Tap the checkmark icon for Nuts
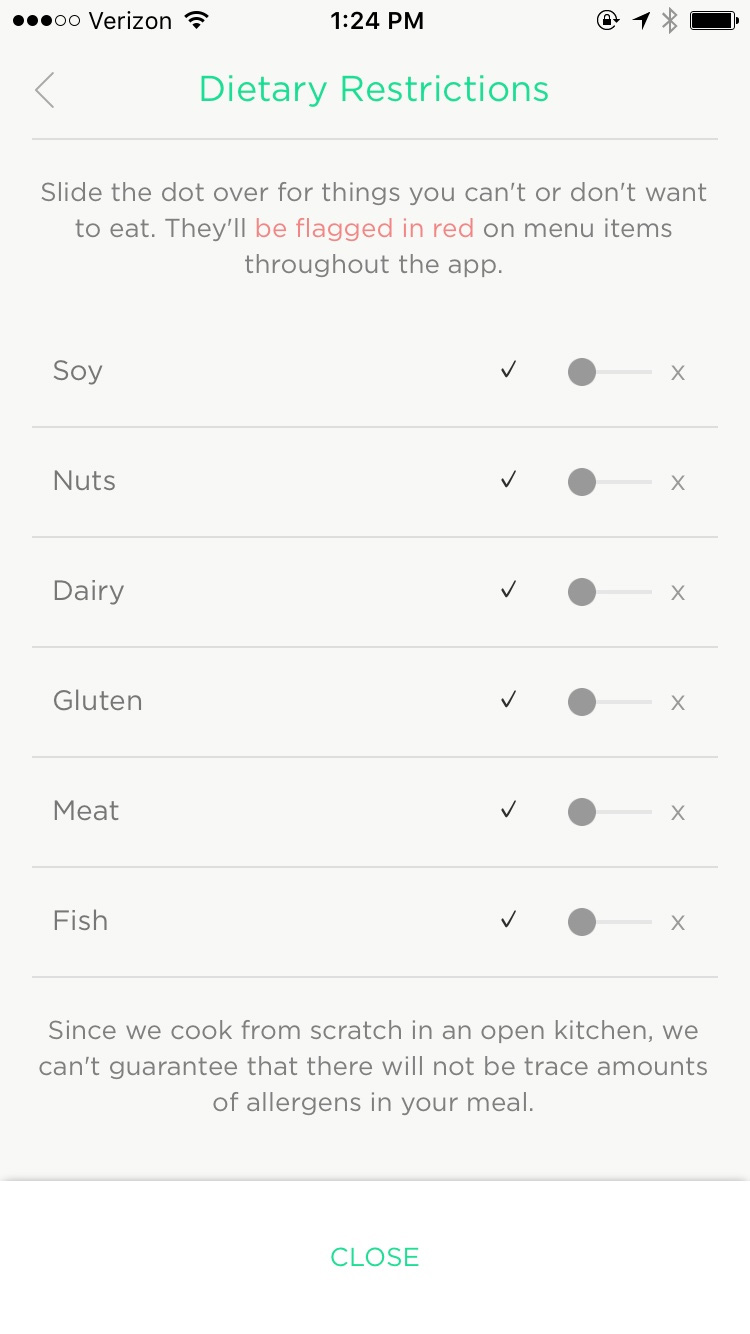This screenshot has width=750, height=1334. tap(509, 481)
